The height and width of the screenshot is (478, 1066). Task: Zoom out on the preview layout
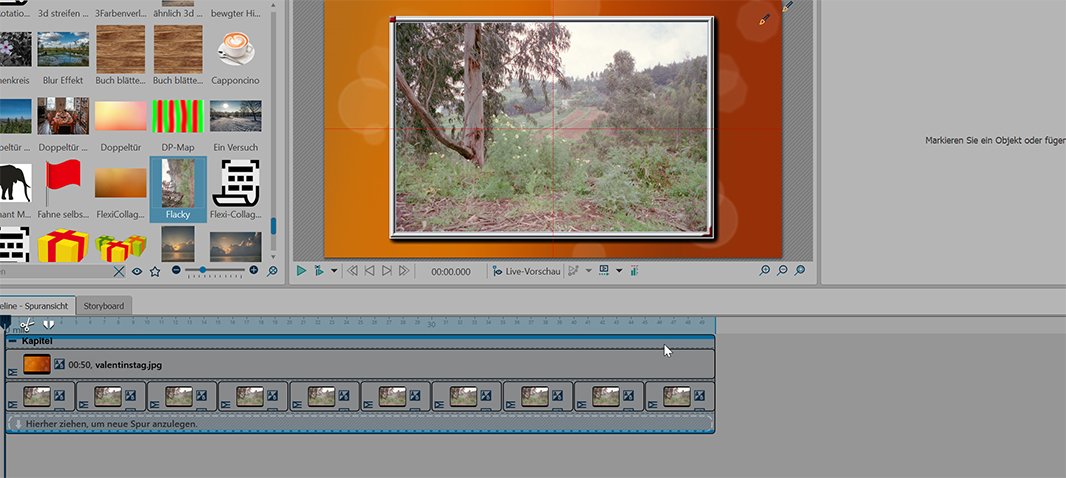tap(782, 271)
